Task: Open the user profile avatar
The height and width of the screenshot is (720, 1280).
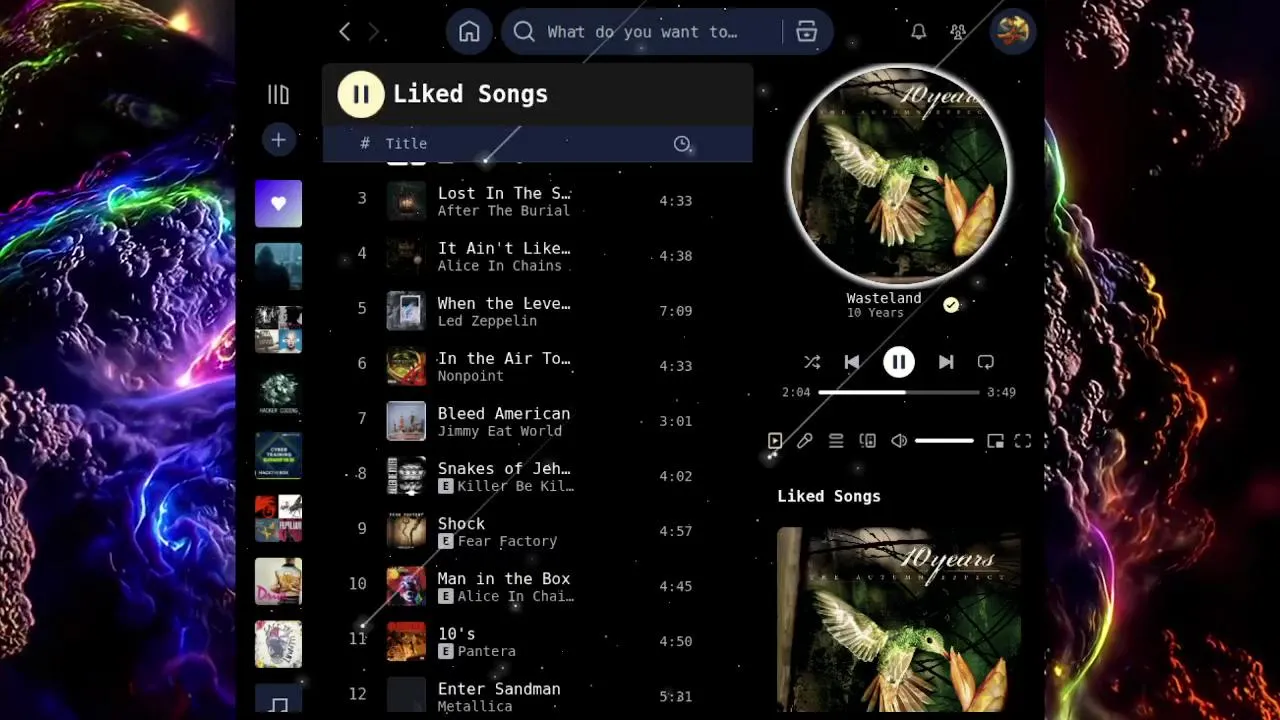Action: click(1012, 31)
